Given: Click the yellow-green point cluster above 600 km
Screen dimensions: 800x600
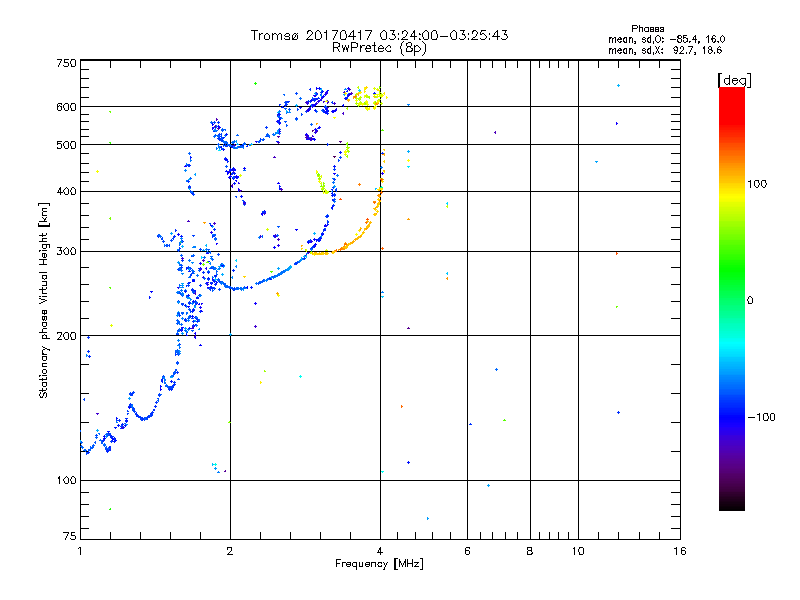Looking at the screenshot, I should pyautogui.click(x=369, y=97).
